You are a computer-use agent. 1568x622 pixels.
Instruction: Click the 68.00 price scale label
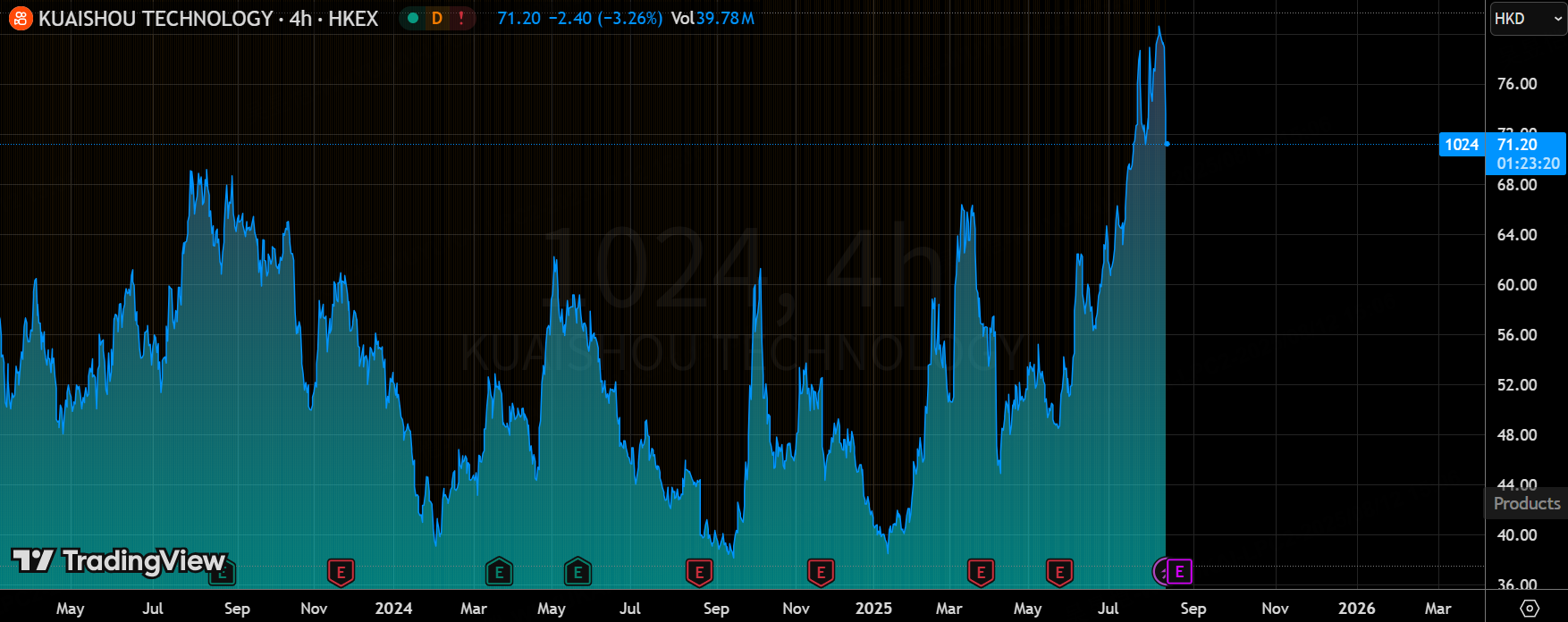pos(1517,185)
